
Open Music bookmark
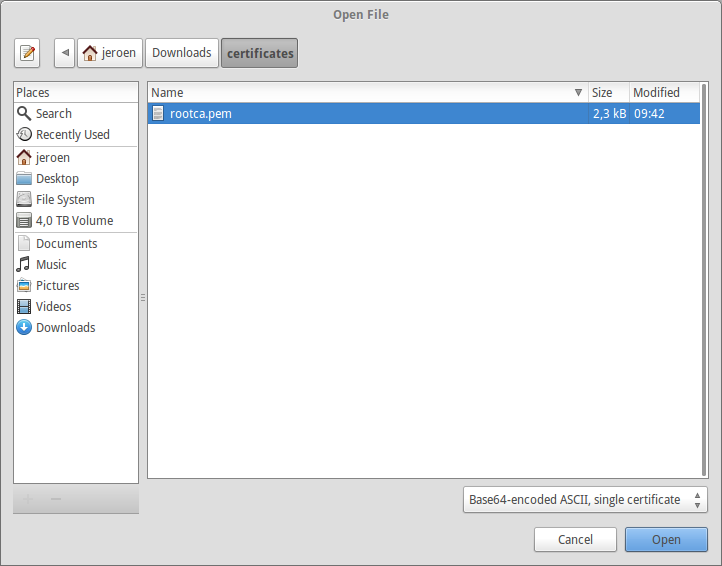[76, 265]
